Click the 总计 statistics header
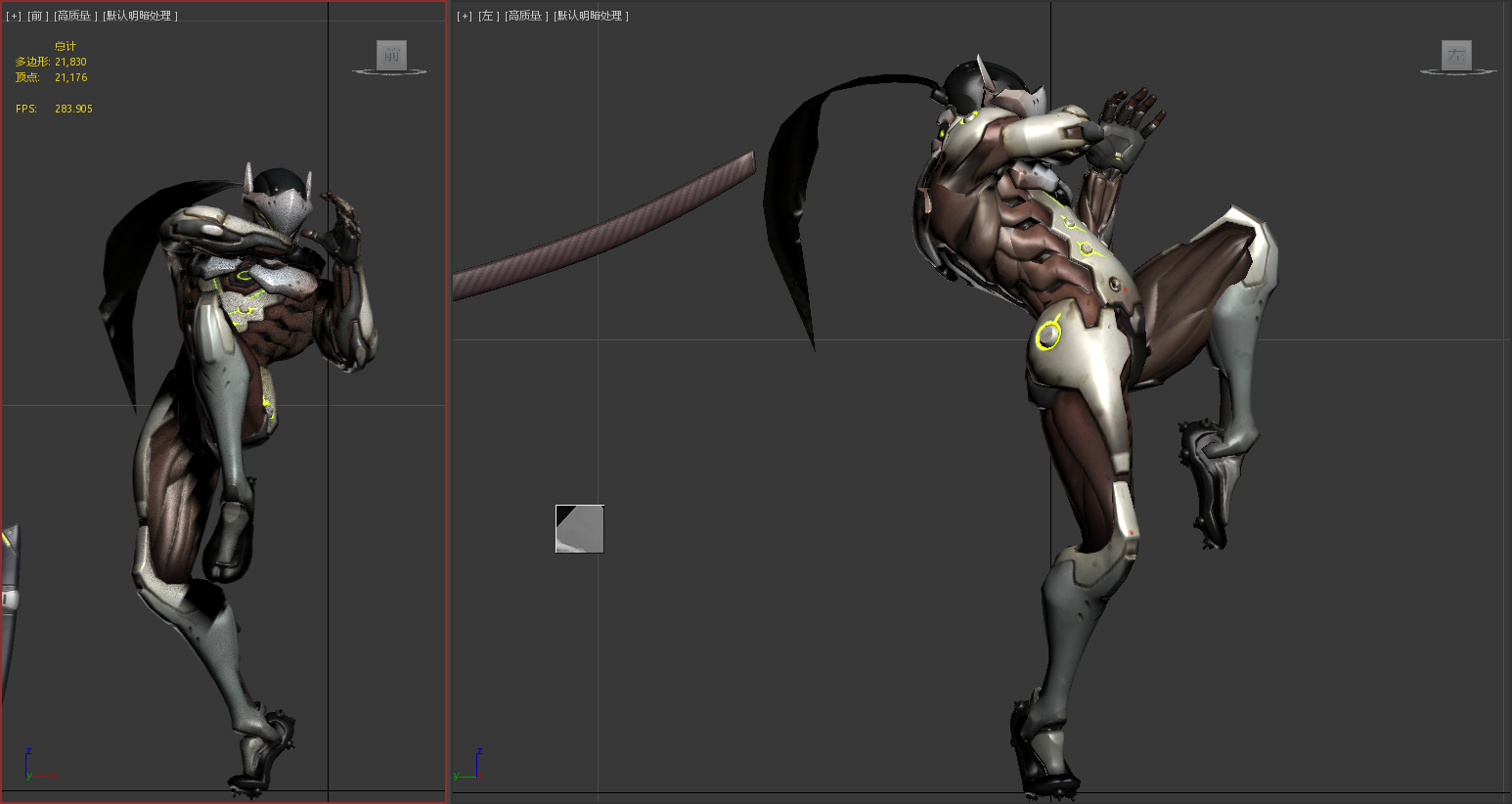This screenshot has width=1512, height=804. pyautogui.click(x=65, y=46)
